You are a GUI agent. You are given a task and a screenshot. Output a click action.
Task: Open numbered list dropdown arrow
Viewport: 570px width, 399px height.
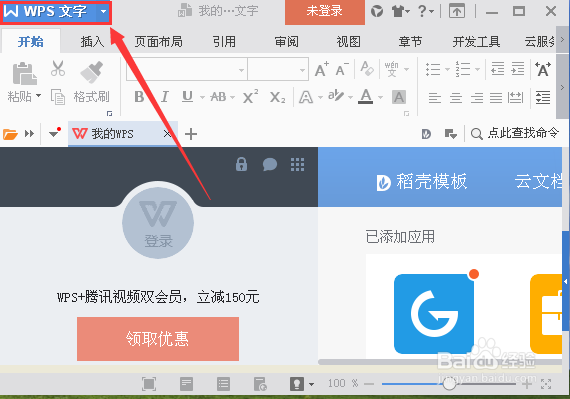(477, 69)
